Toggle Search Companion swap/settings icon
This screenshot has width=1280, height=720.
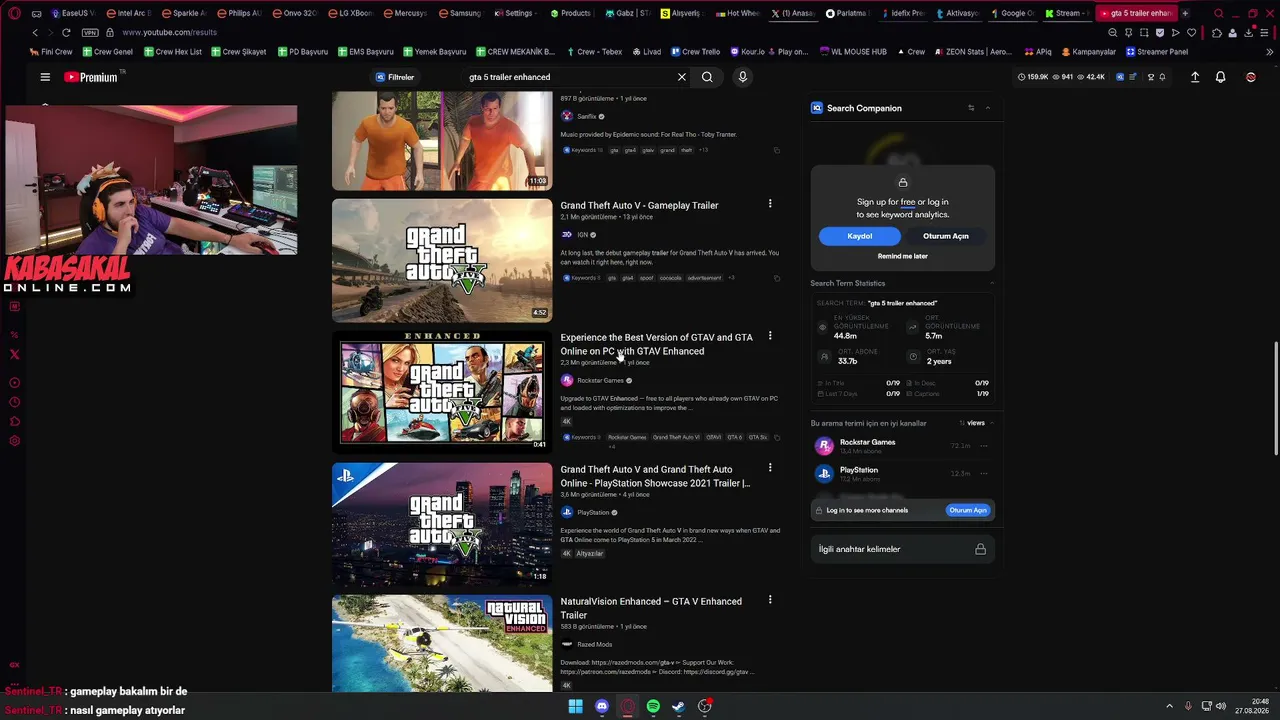[x=971, y=108]
